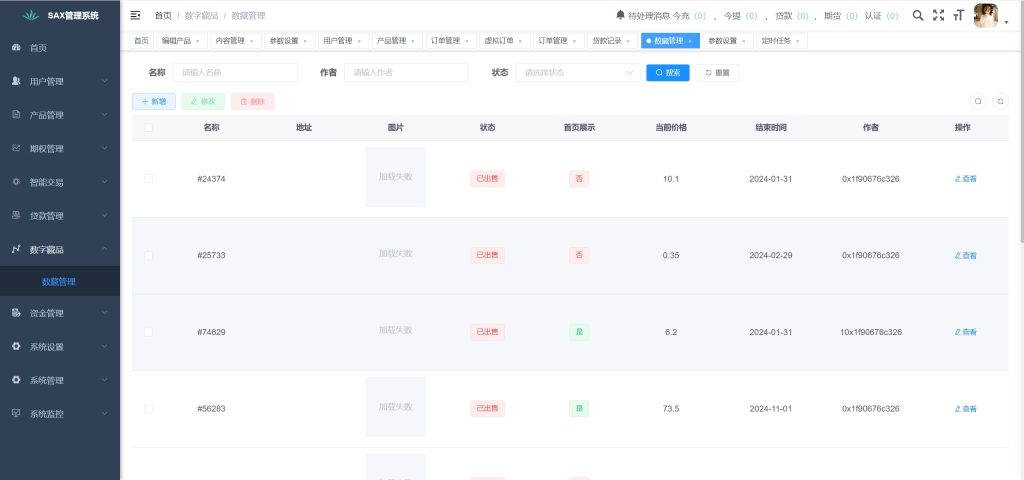
Task: Switch to the 编辑产品 tab
Action: [x=181, y=40]
